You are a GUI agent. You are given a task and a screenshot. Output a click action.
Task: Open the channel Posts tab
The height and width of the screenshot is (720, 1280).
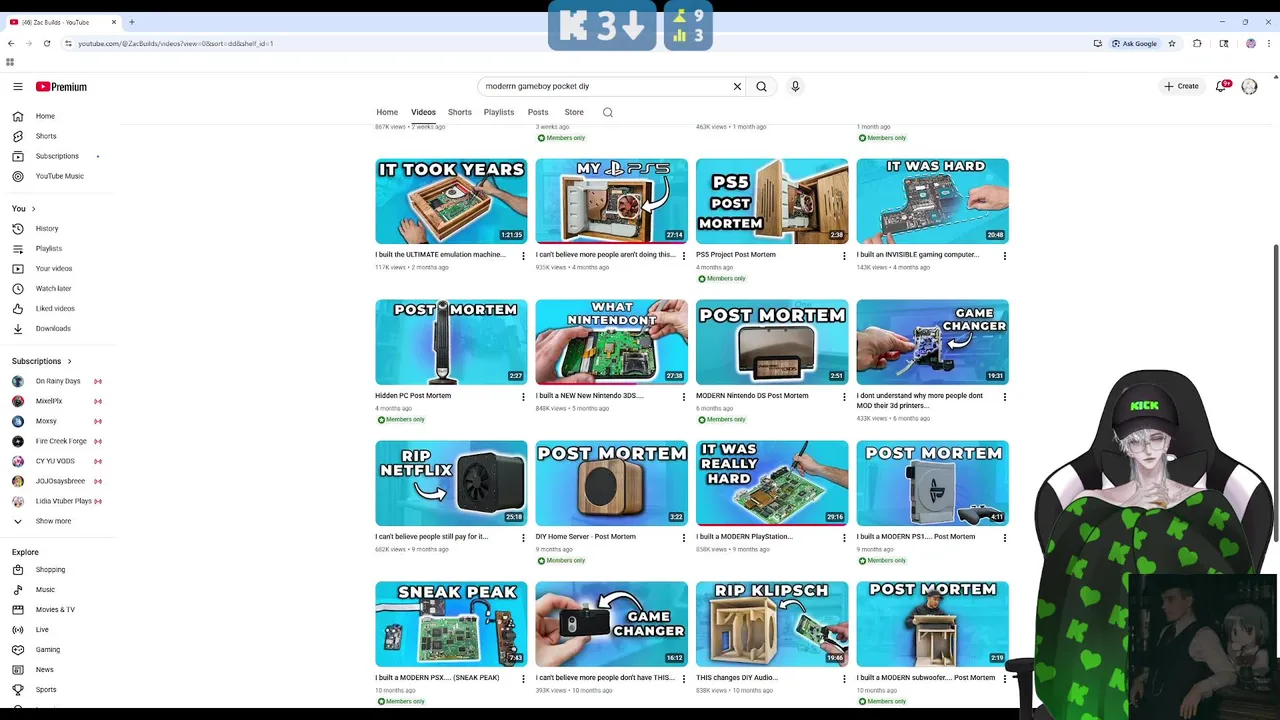tap(538, 112)
